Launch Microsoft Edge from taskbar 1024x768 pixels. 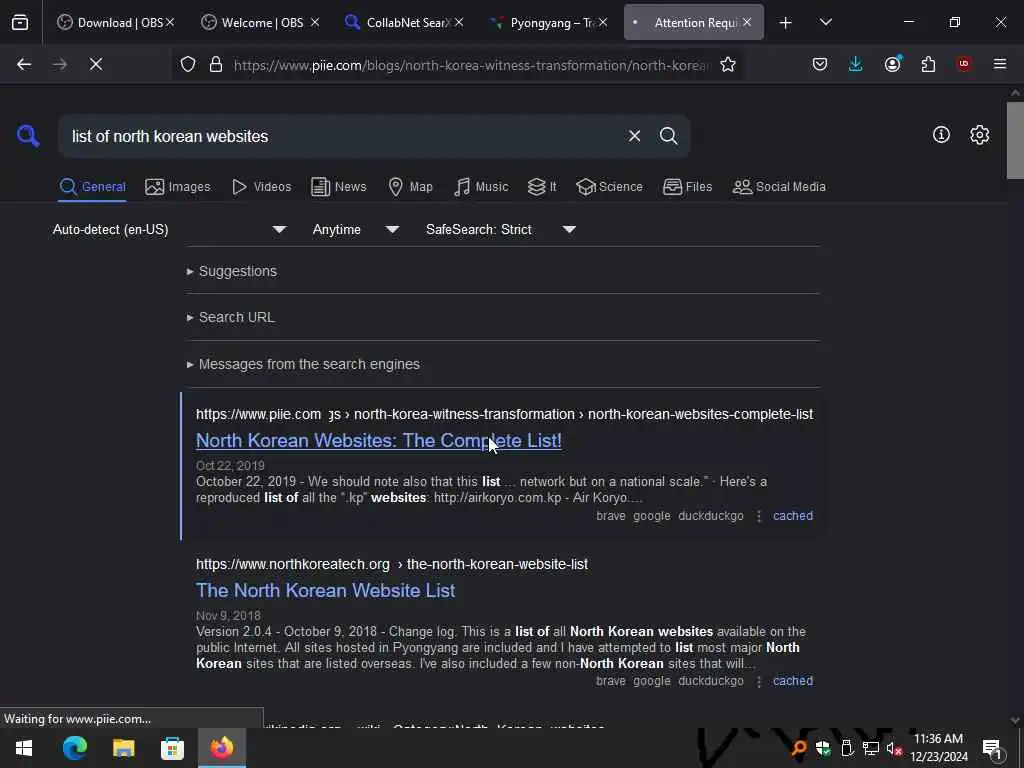click(74, 748)
